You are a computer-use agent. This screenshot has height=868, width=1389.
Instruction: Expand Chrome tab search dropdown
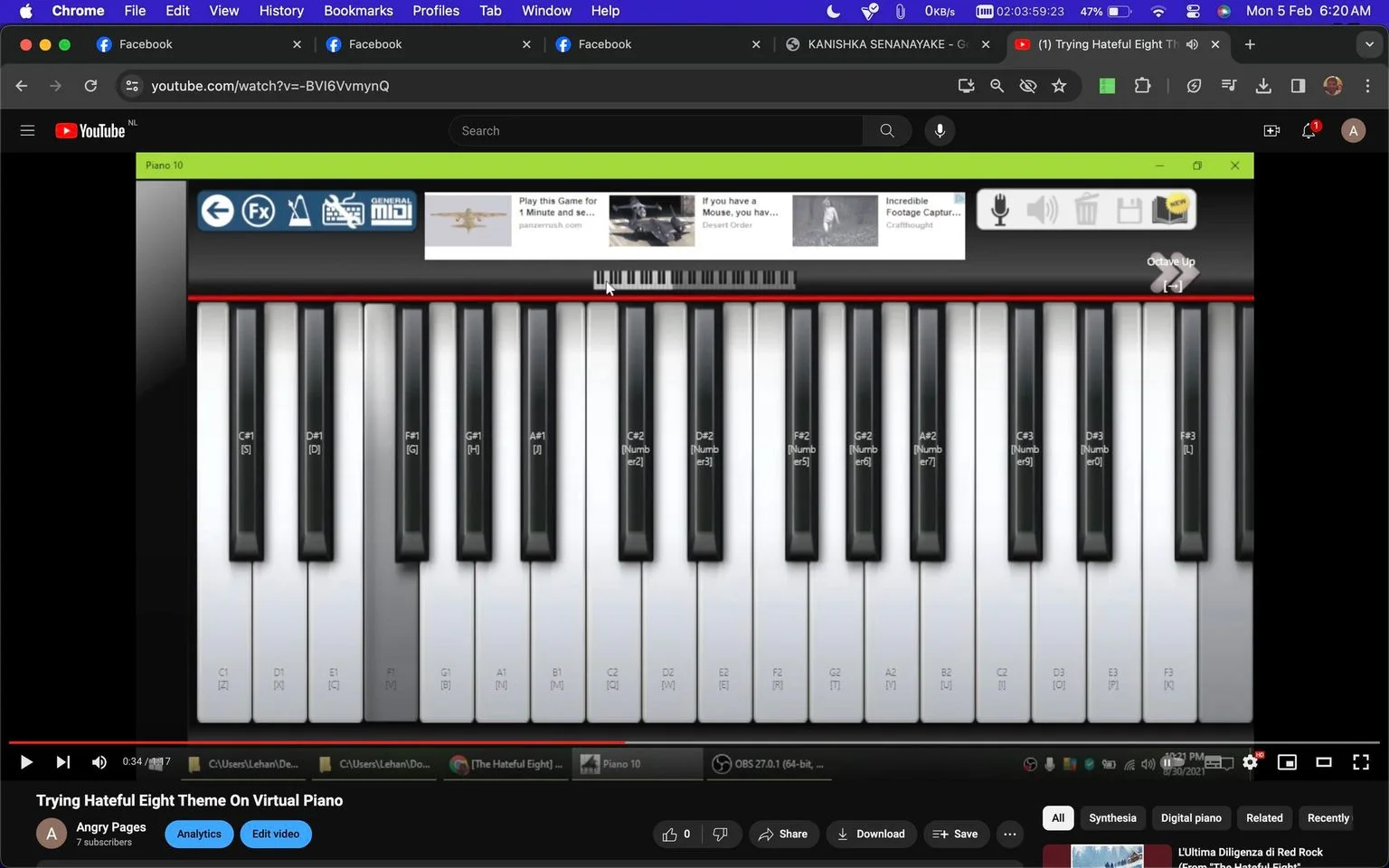[x=1369, y=44]
